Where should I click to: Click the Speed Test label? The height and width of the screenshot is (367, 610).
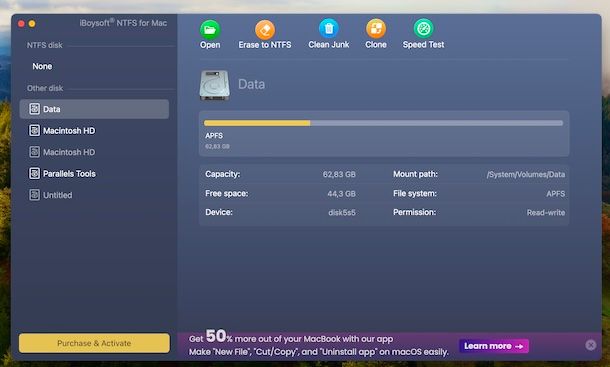(x=423, y=45)
